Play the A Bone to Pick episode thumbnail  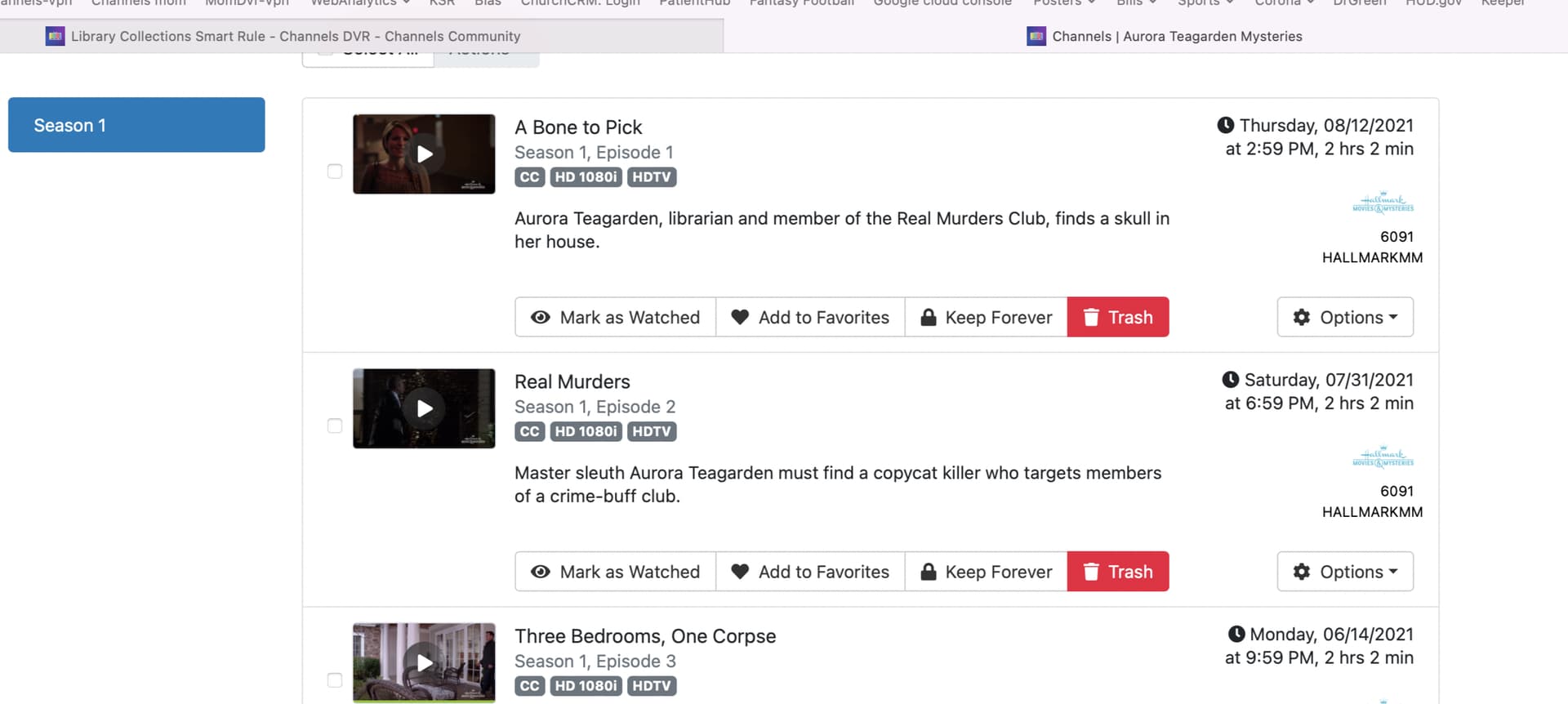[424, 154]
